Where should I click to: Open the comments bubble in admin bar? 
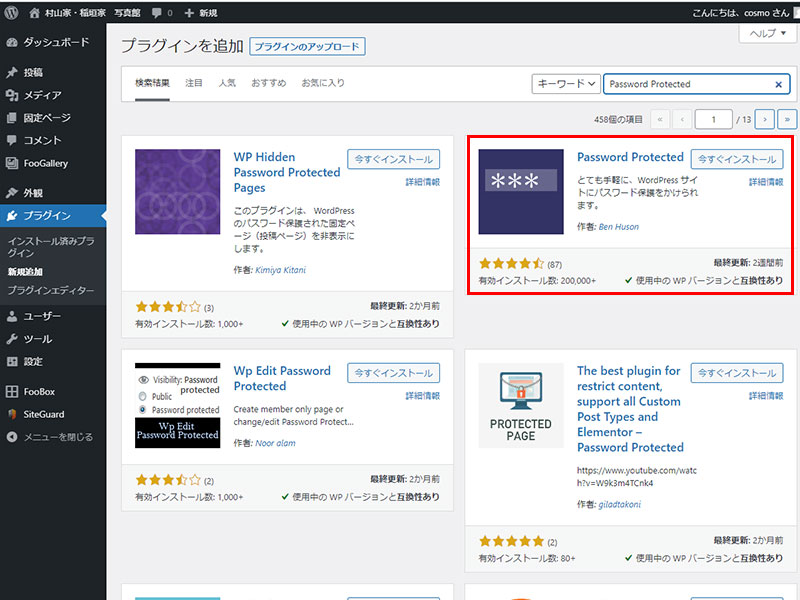[161, 13]
